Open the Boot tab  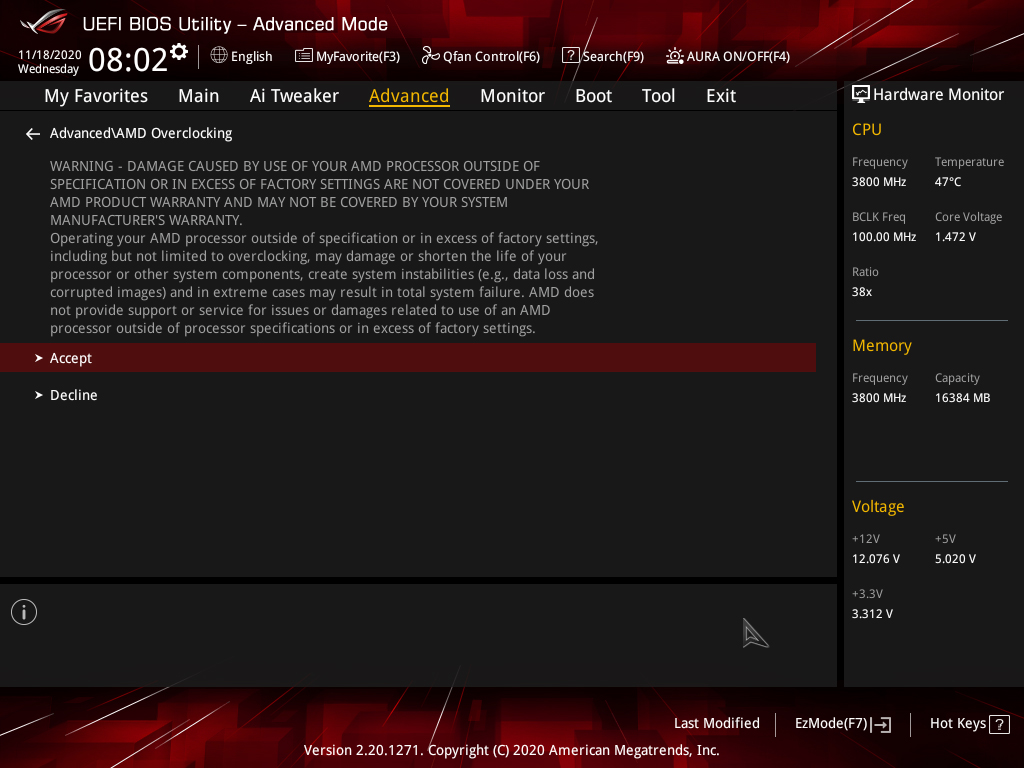click(593, 96)
